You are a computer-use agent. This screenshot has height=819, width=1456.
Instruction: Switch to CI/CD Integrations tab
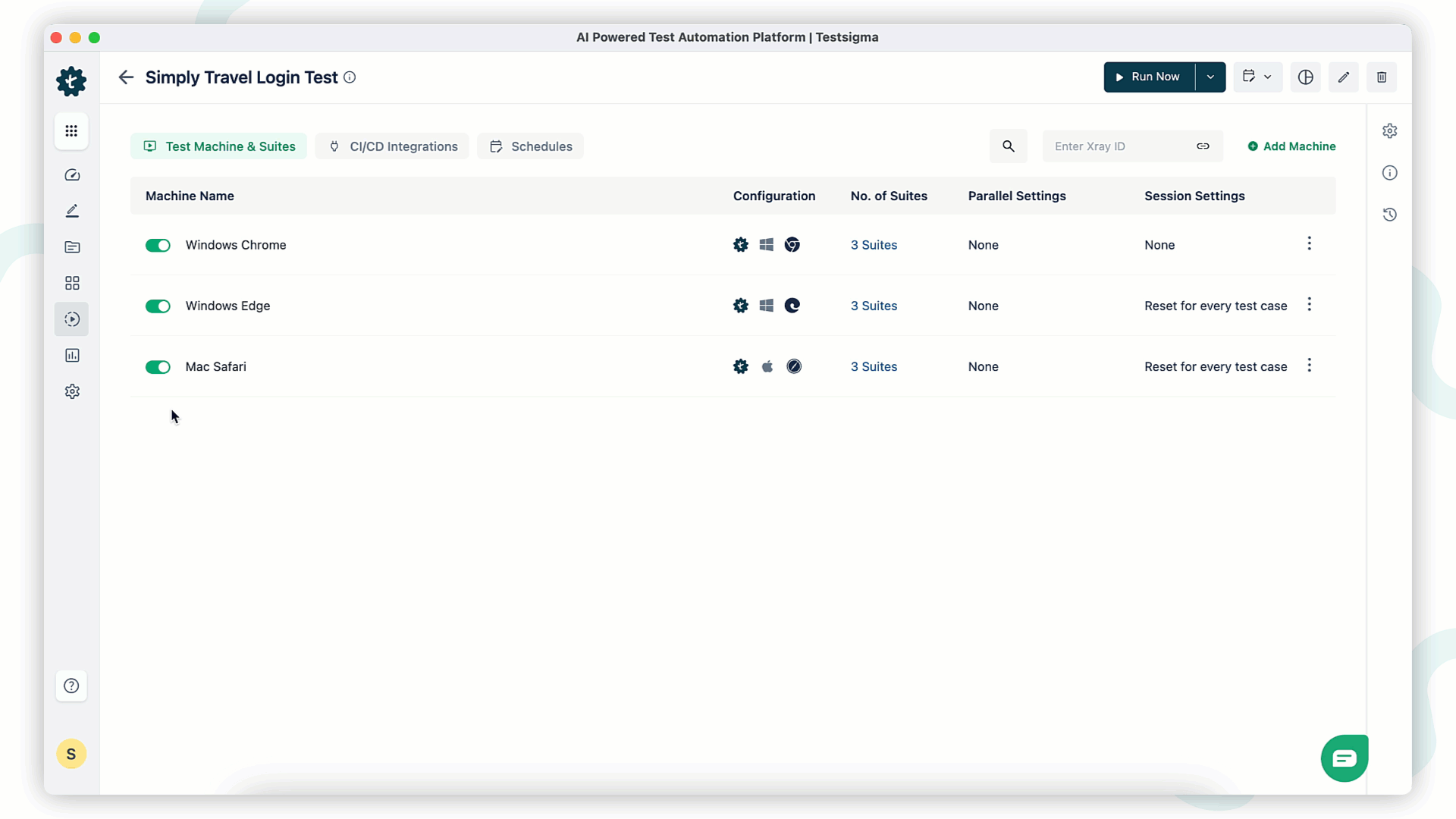coord(392,146)
